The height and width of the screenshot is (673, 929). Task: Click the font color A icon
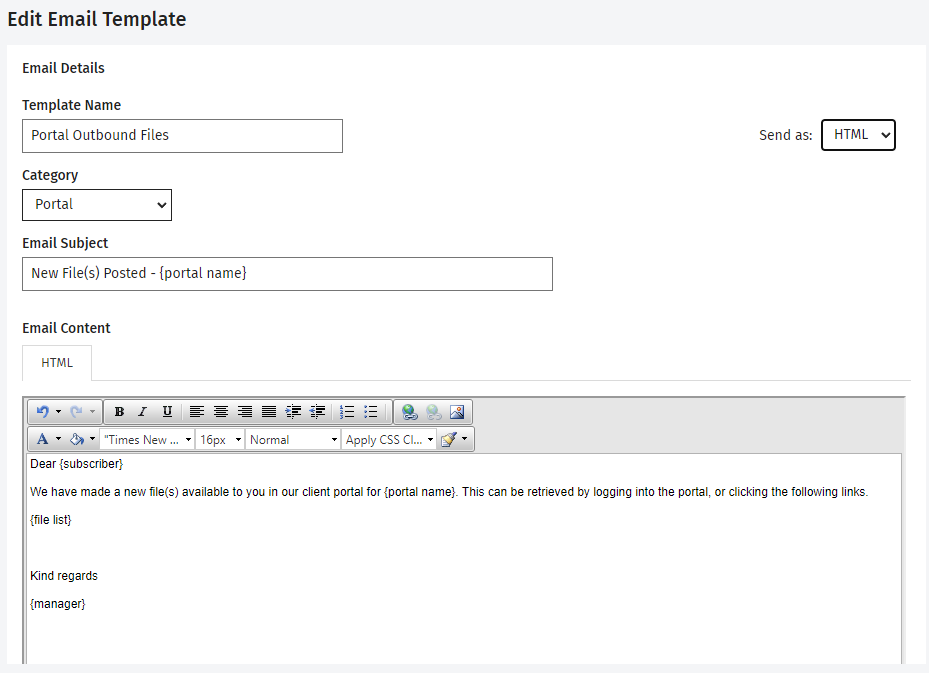pyautogui.click(x=42, y=439)
